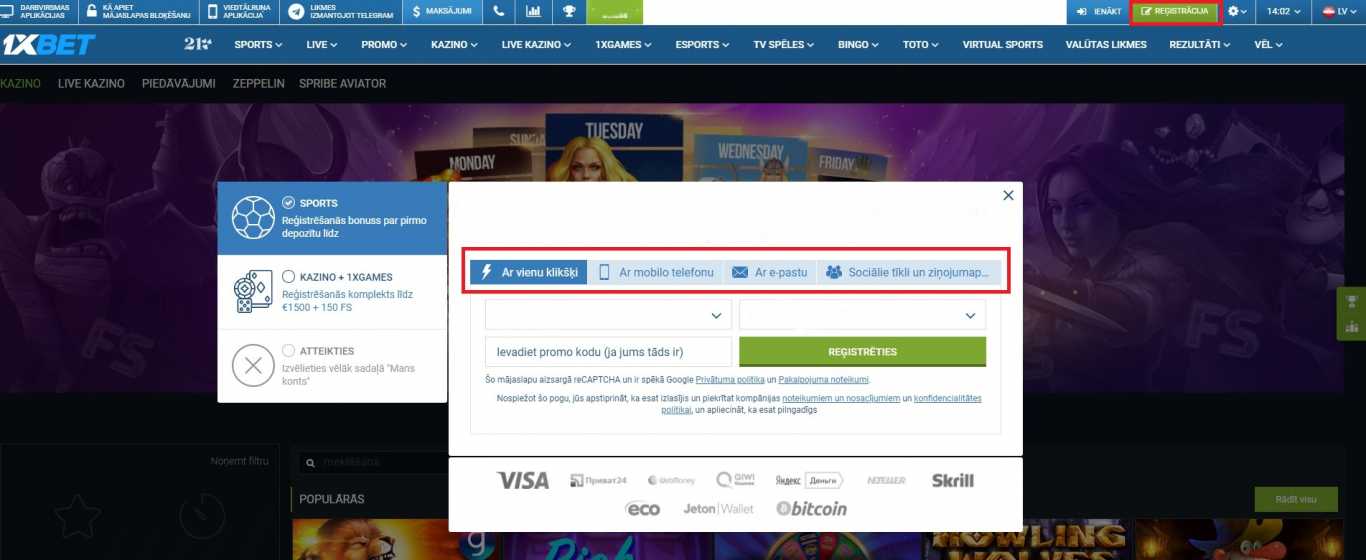Open the LV language selector
The height and width of the screenshot is (560, 1366).
pyautogui.click(x=1340, y=12)
